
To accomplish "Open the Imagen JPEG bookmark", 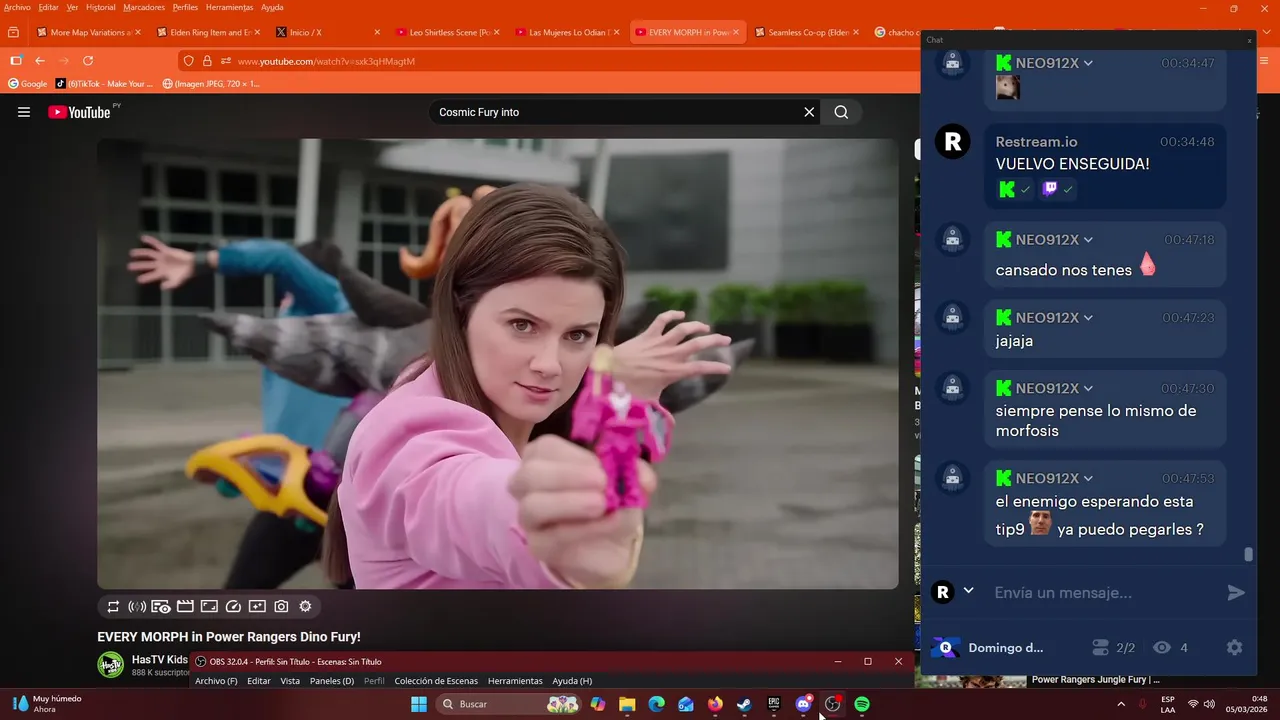I will 211,84.
